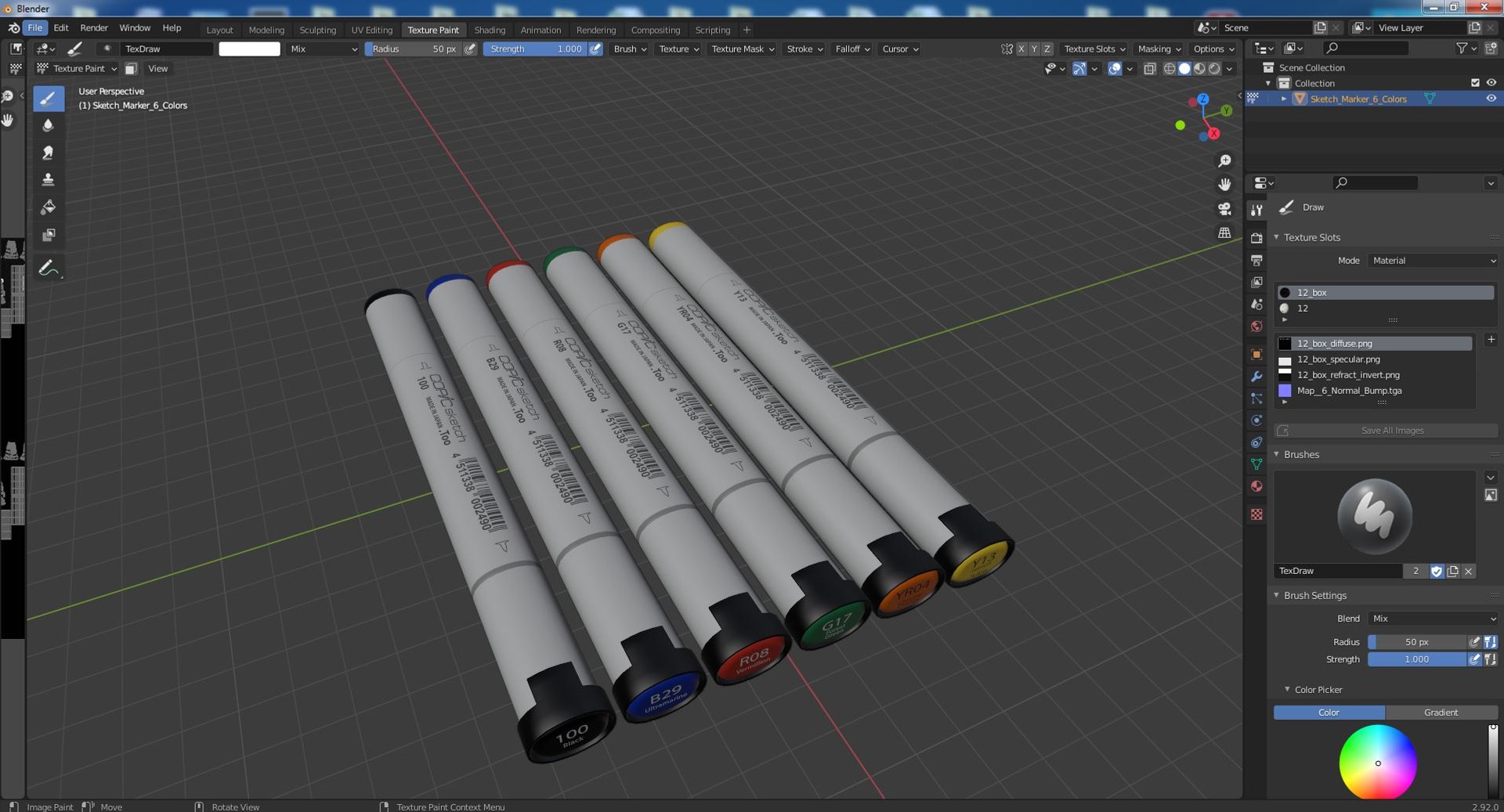
Task: Select the Mask tool
Action: pos(49,235)
